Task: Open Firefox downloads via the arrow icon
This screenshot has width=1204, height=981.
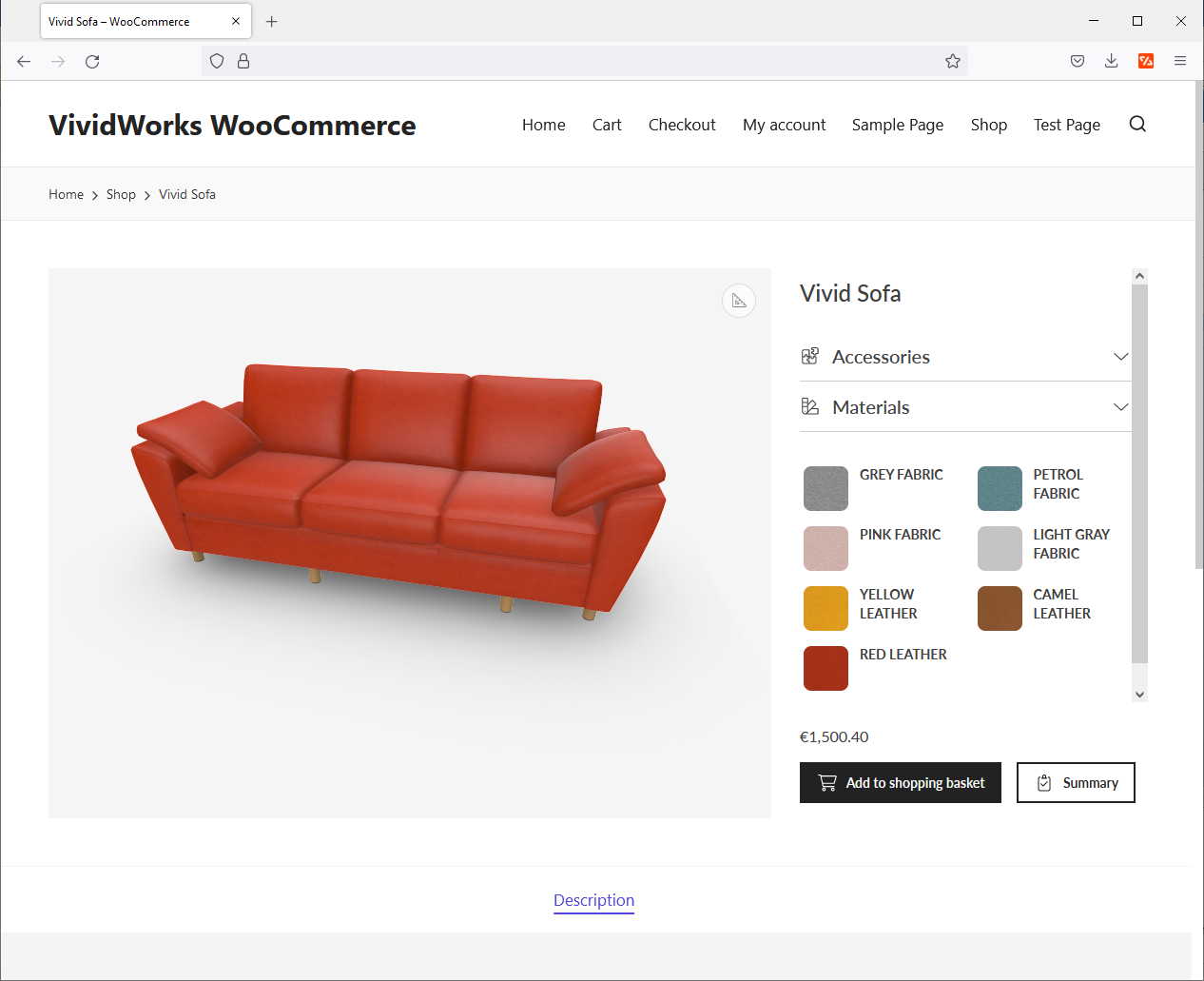Action: [1111, 61]
